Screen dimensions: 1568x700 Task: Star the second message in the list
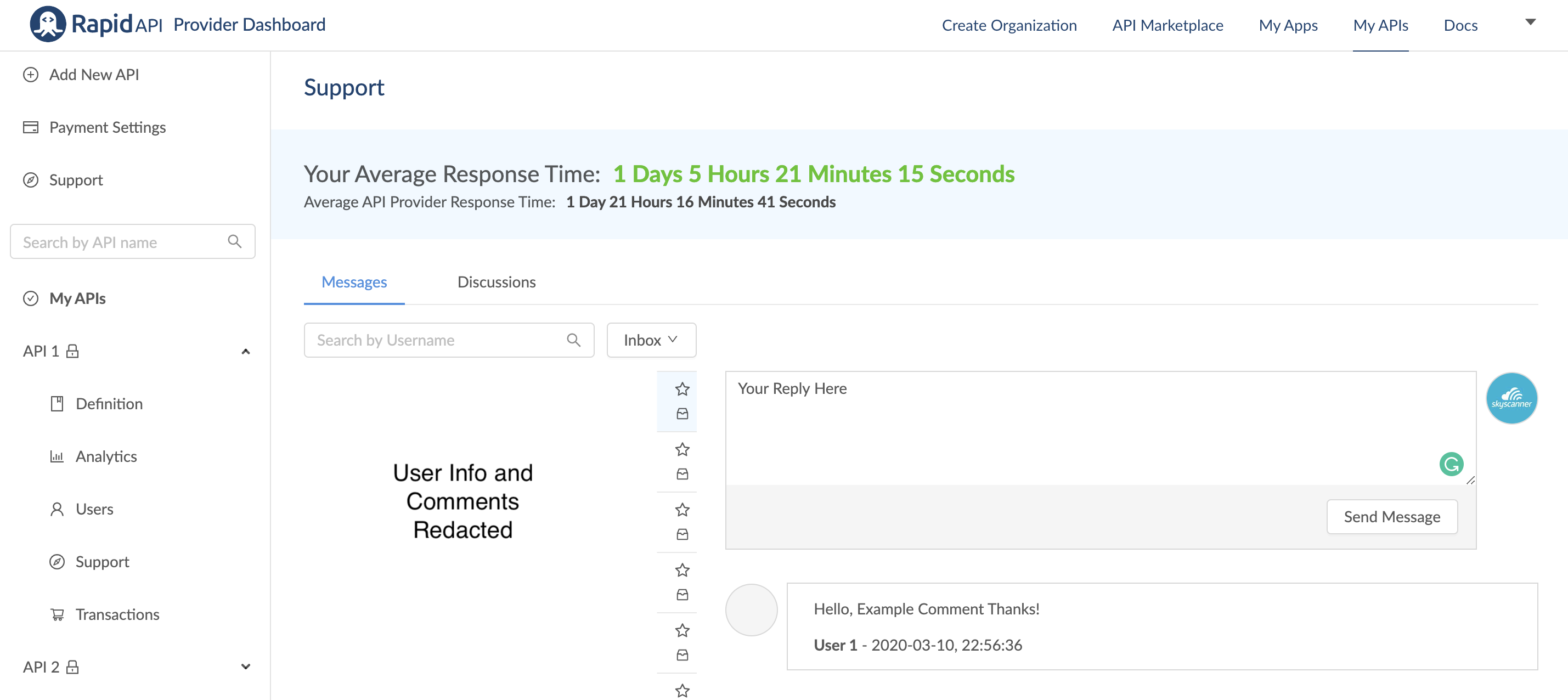click(682, 449)
